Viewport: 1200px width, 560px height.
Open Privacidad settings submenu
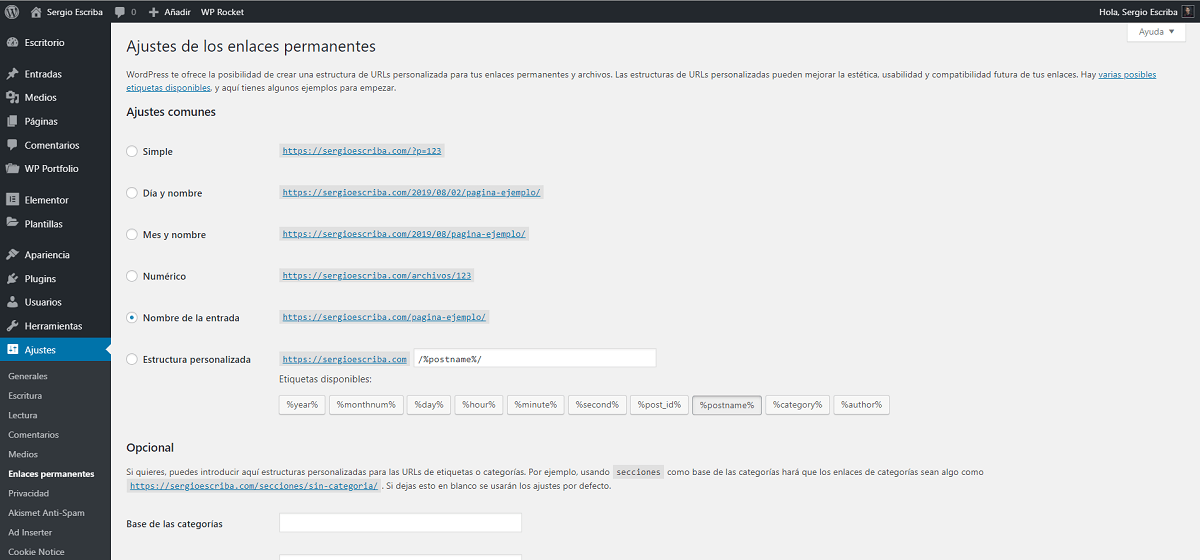28,494
